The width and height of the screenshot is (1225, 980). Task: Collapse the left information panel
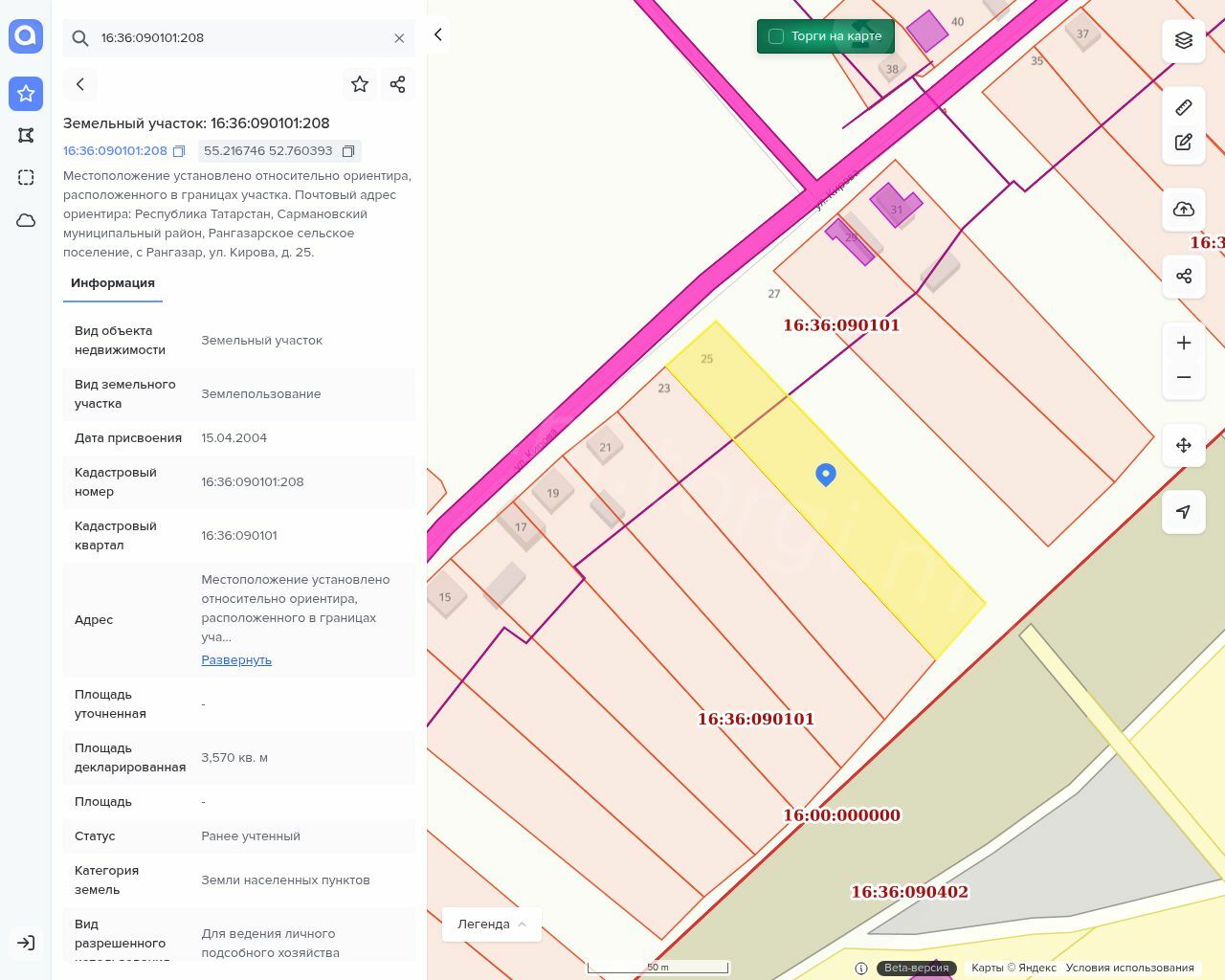point(438,35)
